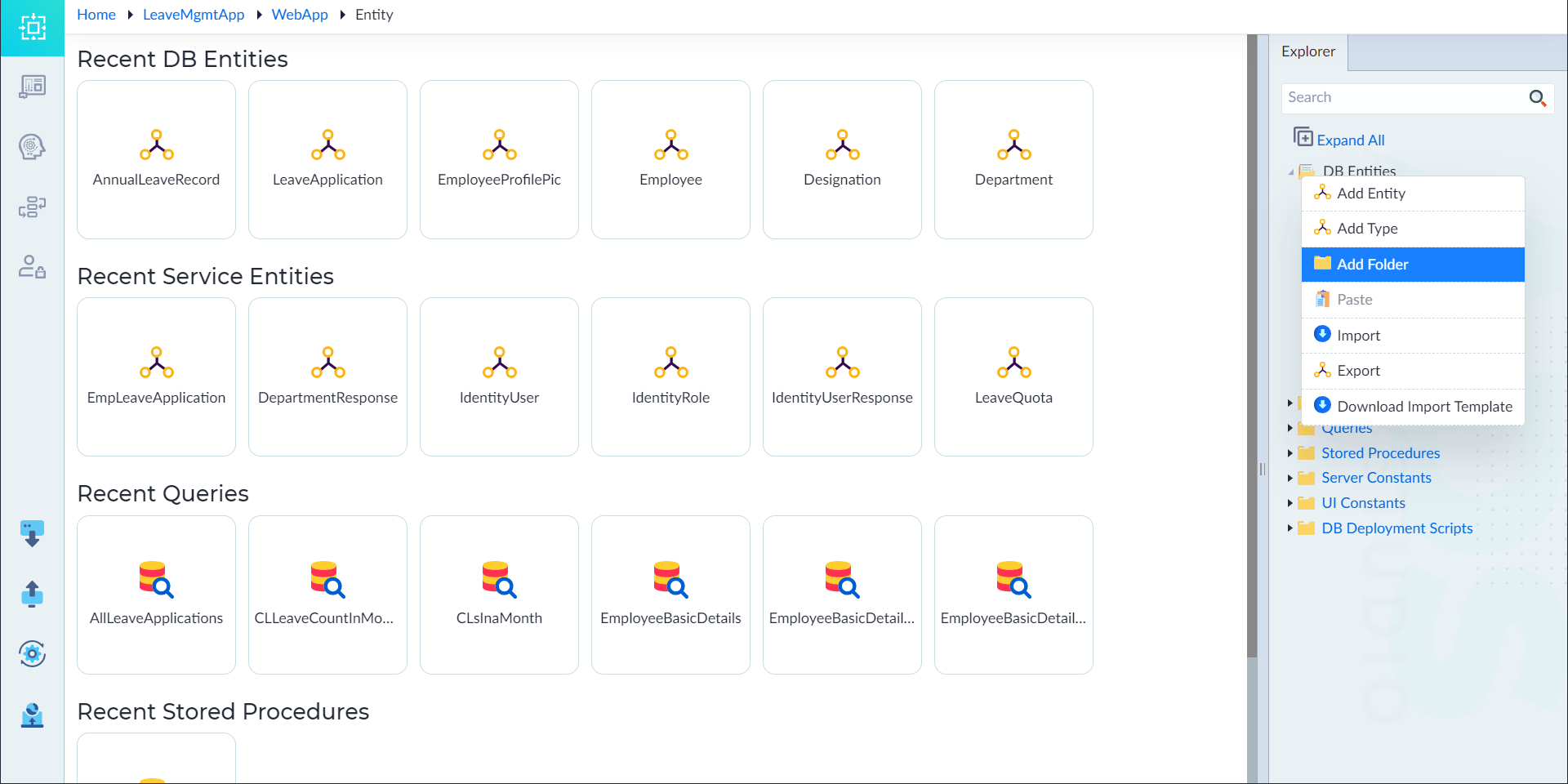This screenshot has height=784, width=1568.
Task: Focus the Explorer Search input field
Action: pos(1403,98)
